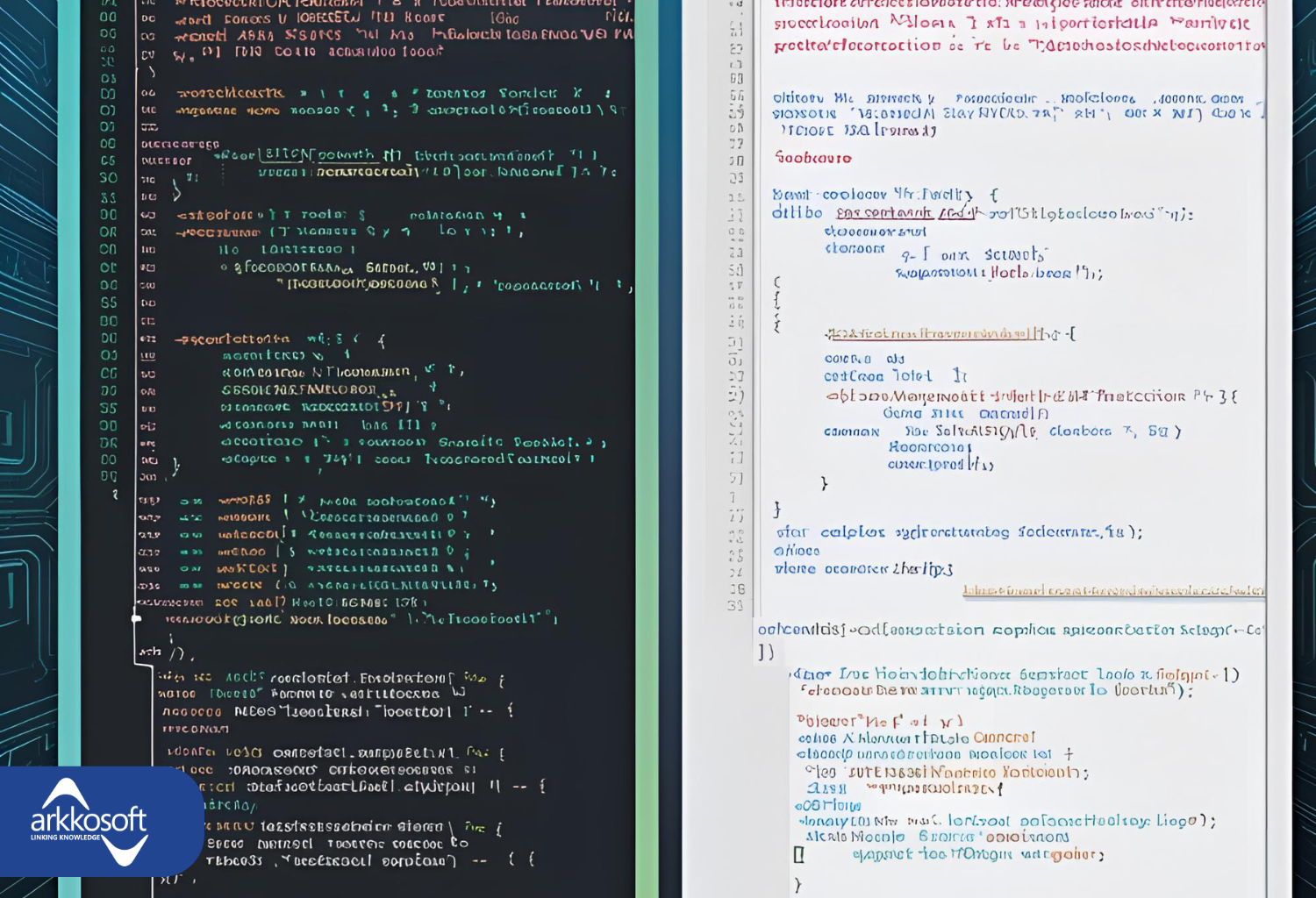Click the white square gutter marker in dark editor
The image size is (1316, 898).
pos(136,618)
